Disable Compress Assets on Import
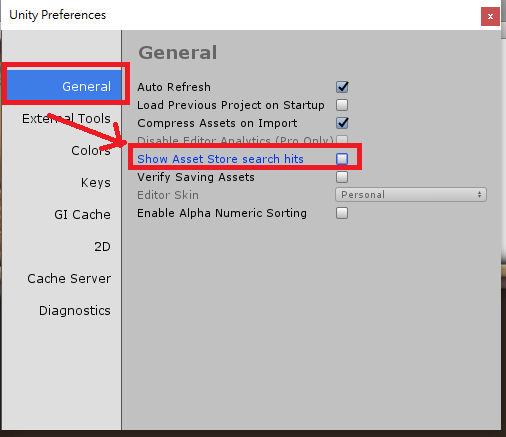 (x=342, y=123)
